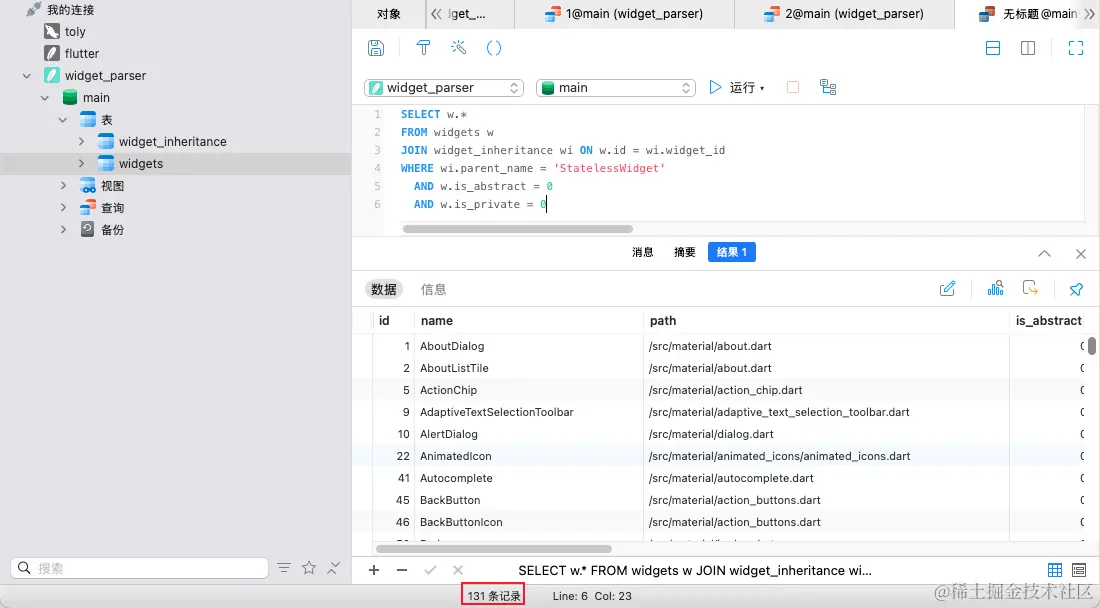Collapse results panel with up chevron
Image resolution: width=1100 pixels, height=608 pixels.
pyautogui.click(x=1044, y=254)
